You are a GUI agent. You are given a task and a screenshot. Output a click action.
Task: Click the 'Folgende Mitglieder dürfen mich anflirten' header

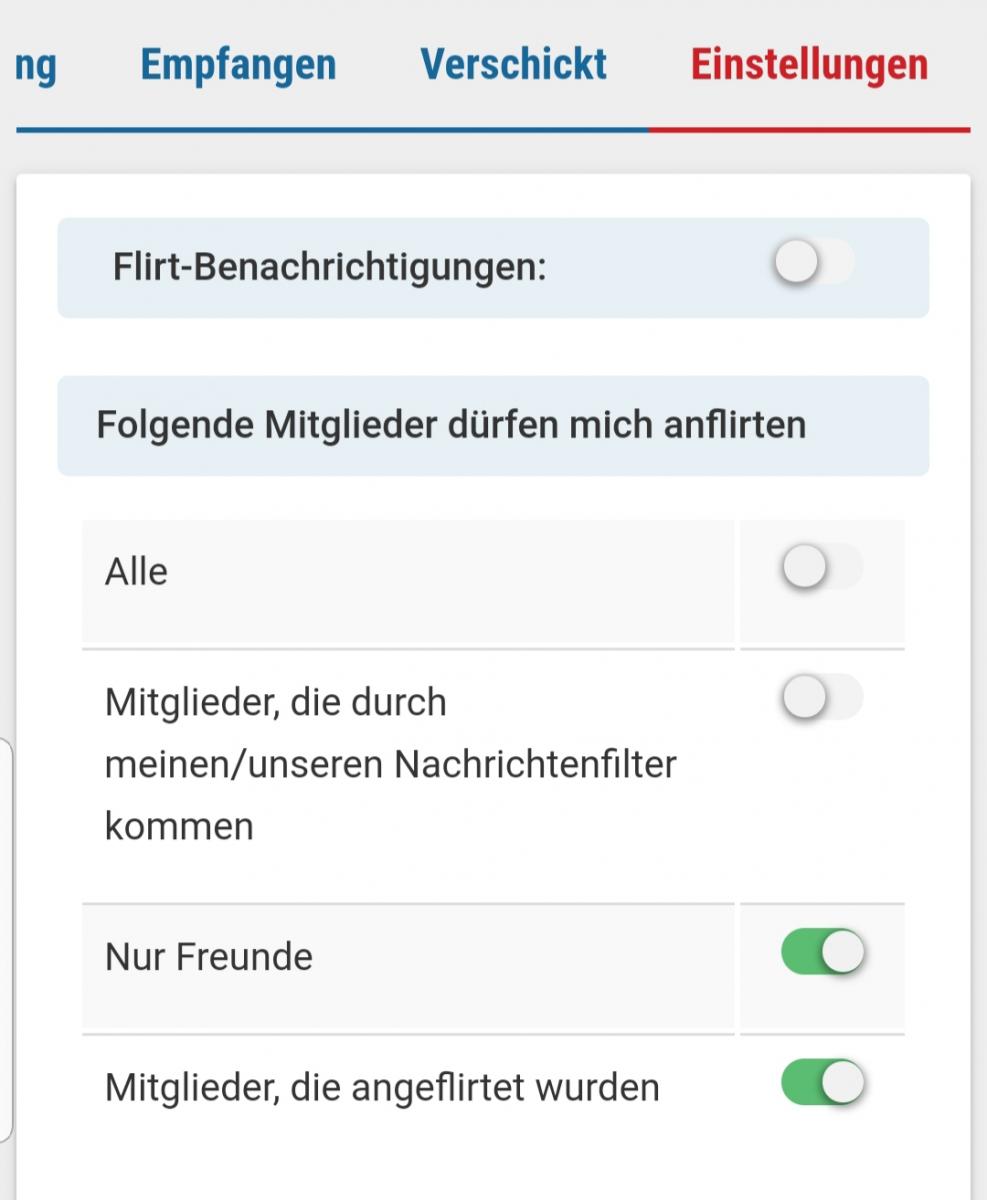click(451, 425)
